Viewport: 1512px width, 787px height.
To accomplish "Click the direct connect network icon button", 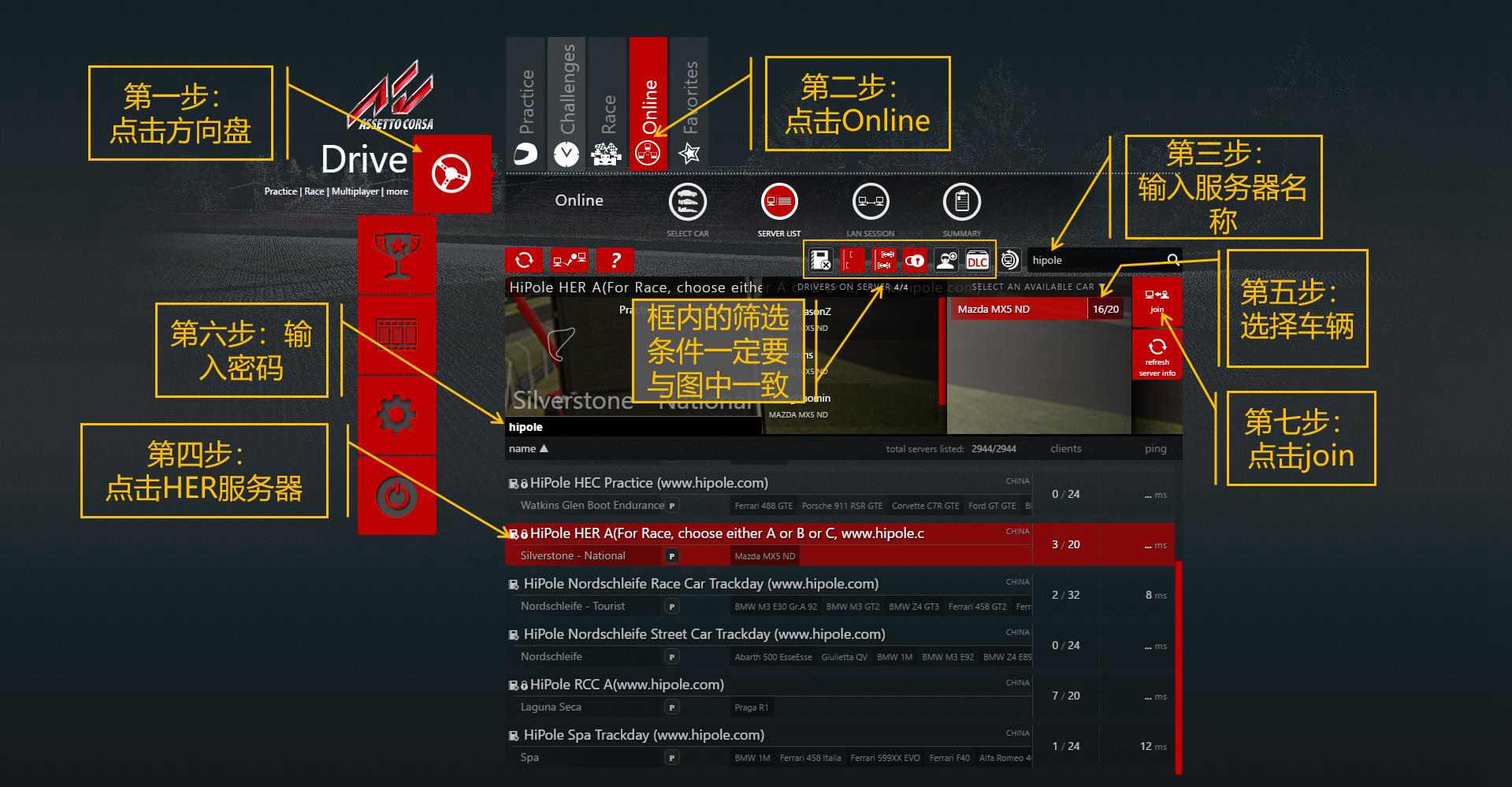I will (x=570, y=260).
